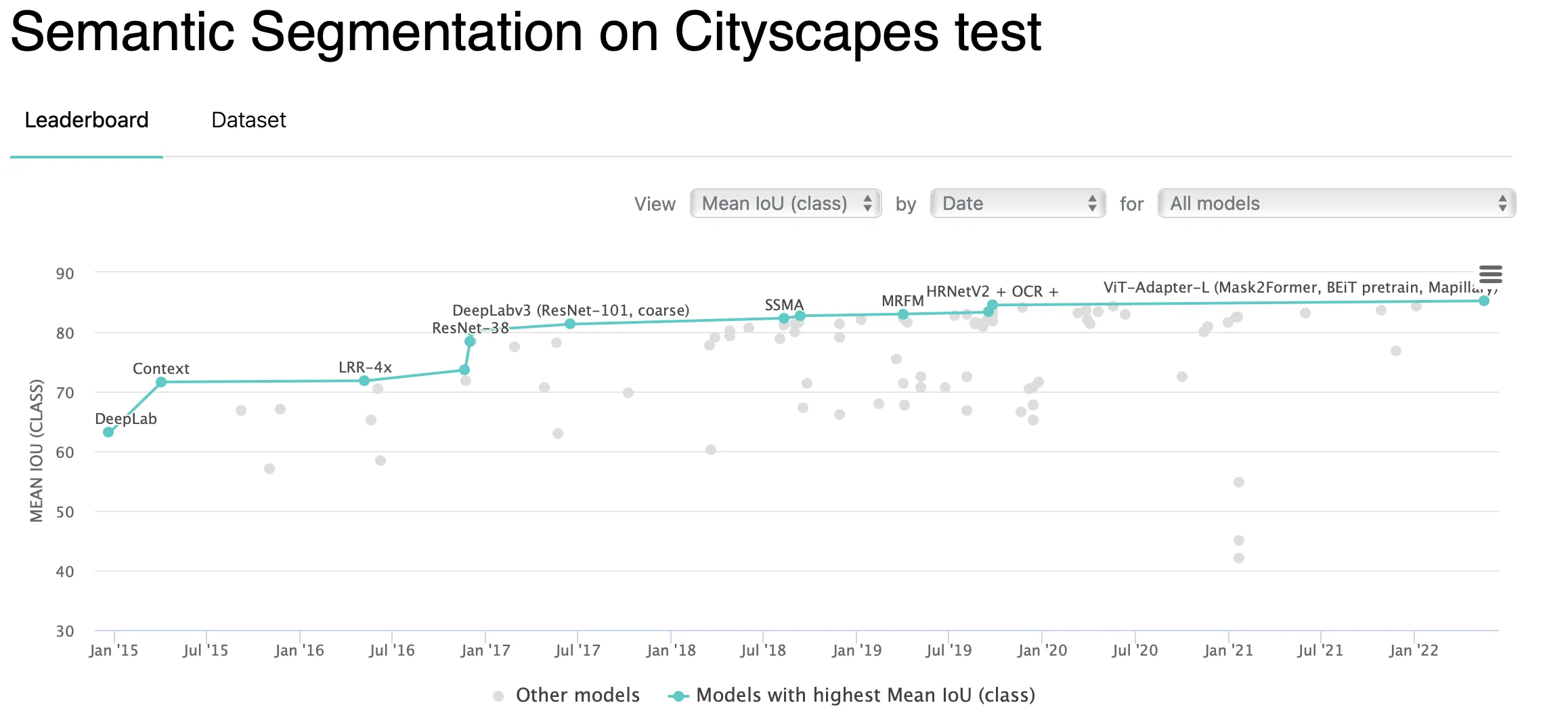The height and width of the screenshot is (722, 1568).
Task: Click the DeepLab data point
Action: pyautogui.click(x=108, y=432)
